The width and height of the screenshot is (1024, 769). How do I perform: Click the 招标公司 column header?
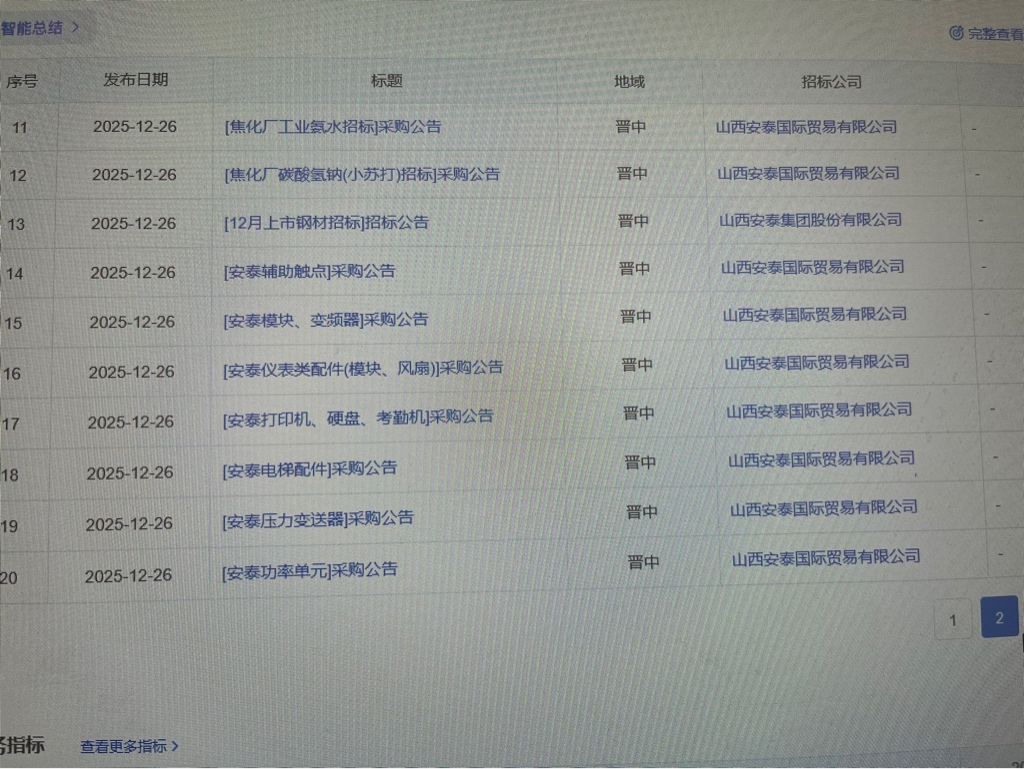831,82
